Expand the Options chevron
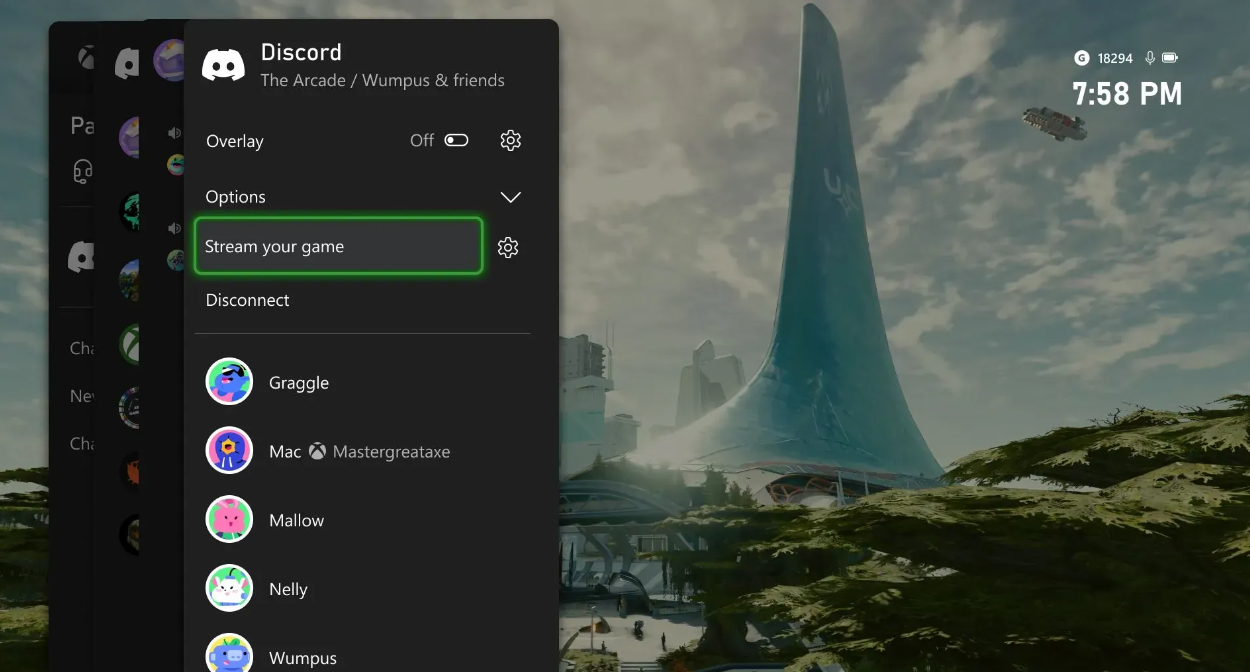Image resolution: width=1250 pixels, height=672 pixels. 511,197
